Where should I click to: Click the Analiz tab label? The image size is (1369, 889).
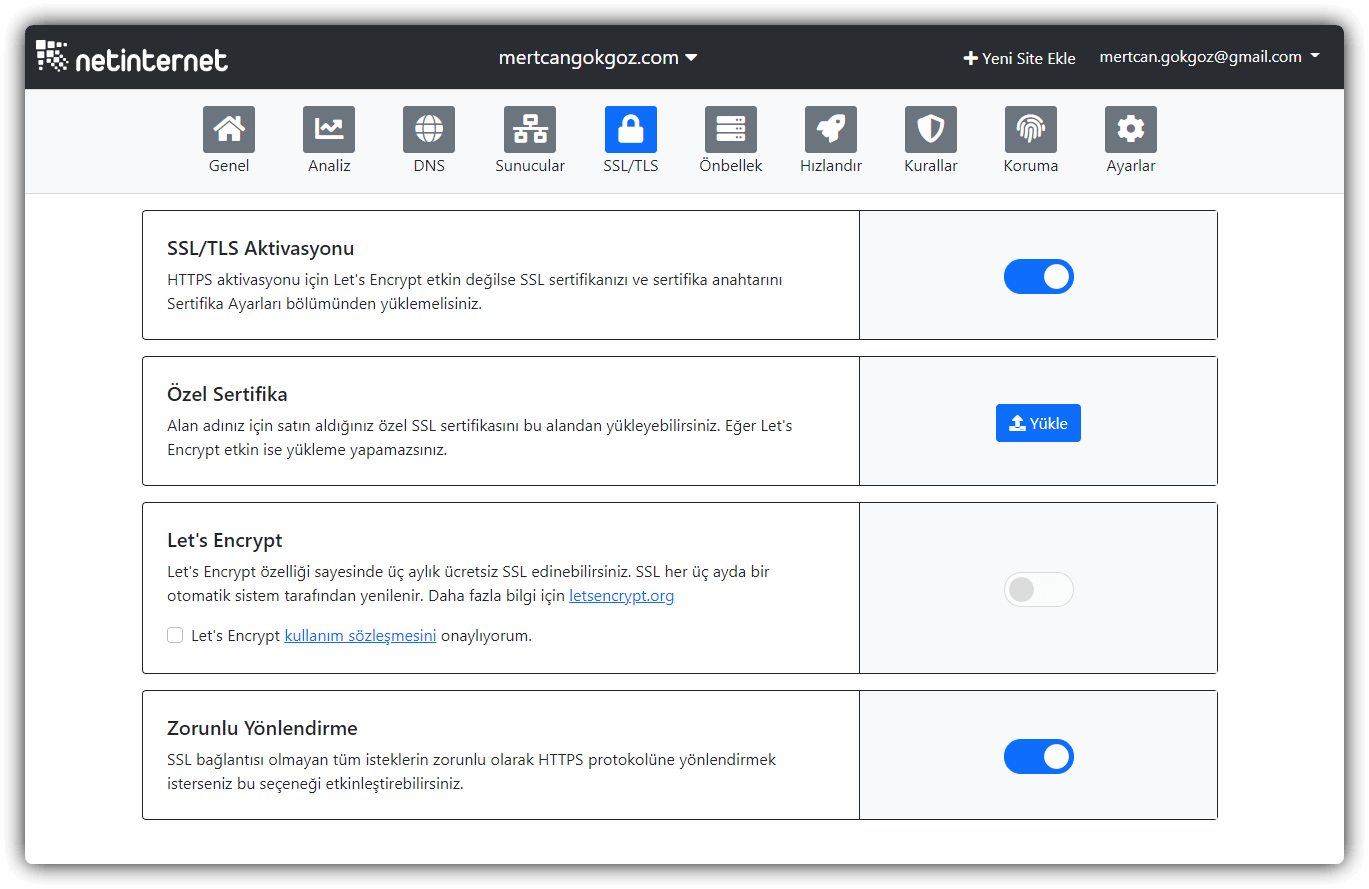(x=329, y=166)
